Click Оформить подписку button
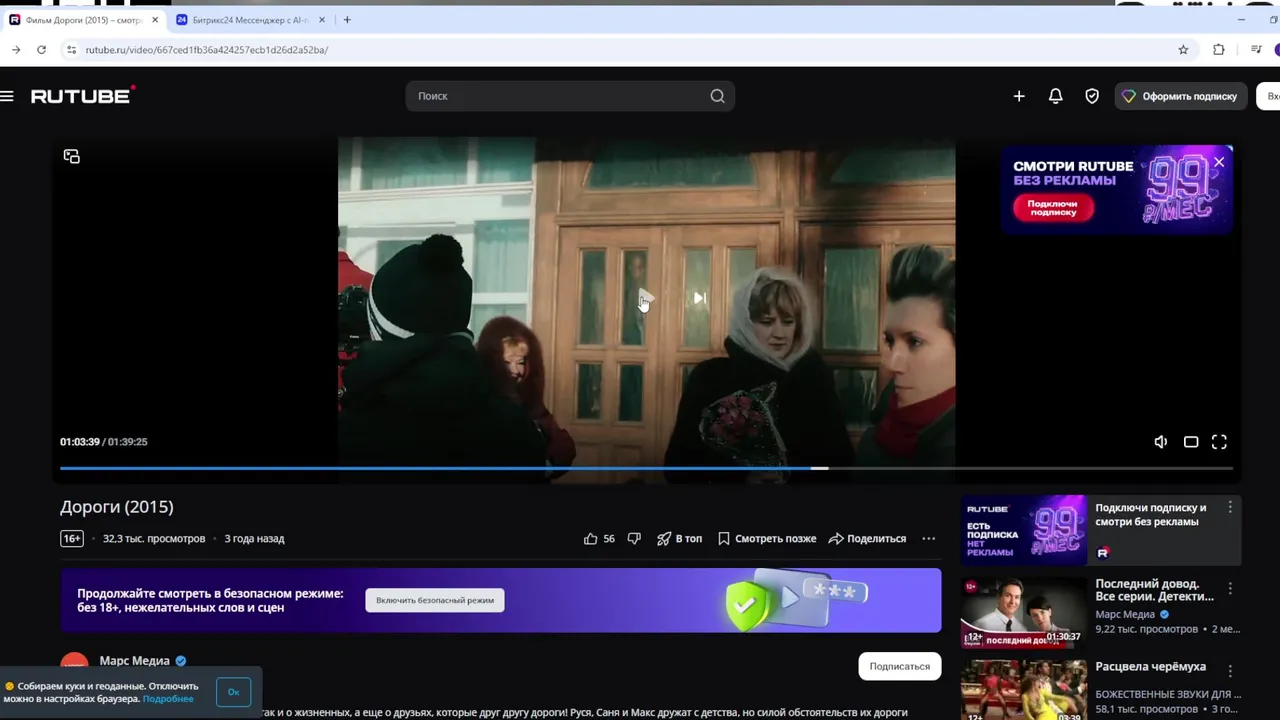The height and width of the screenshot is (720, 1280). tap(1180, 96)
